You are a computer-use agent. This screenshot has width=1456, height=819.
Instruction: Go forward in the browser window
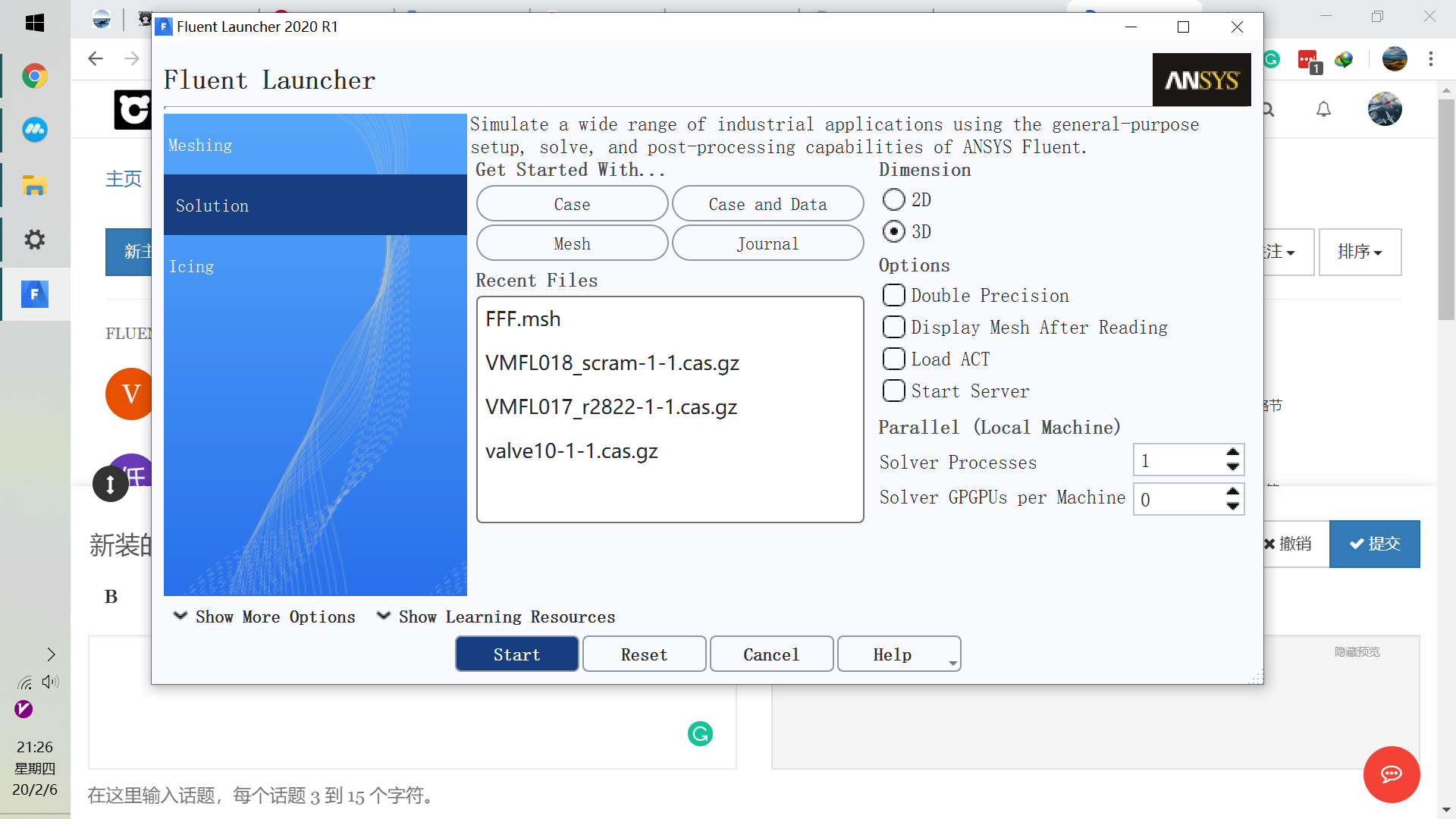pyautogui.click(x=132, y=58)
